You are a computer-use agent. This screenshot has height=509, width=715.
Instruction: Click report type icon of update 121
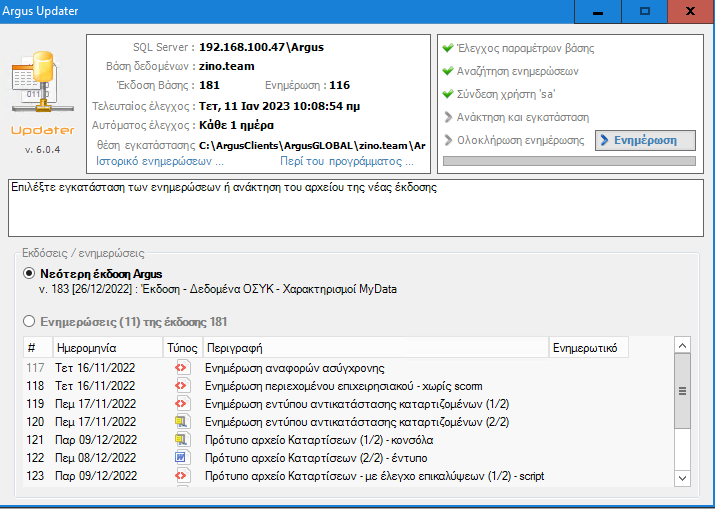tap(181, 440)
